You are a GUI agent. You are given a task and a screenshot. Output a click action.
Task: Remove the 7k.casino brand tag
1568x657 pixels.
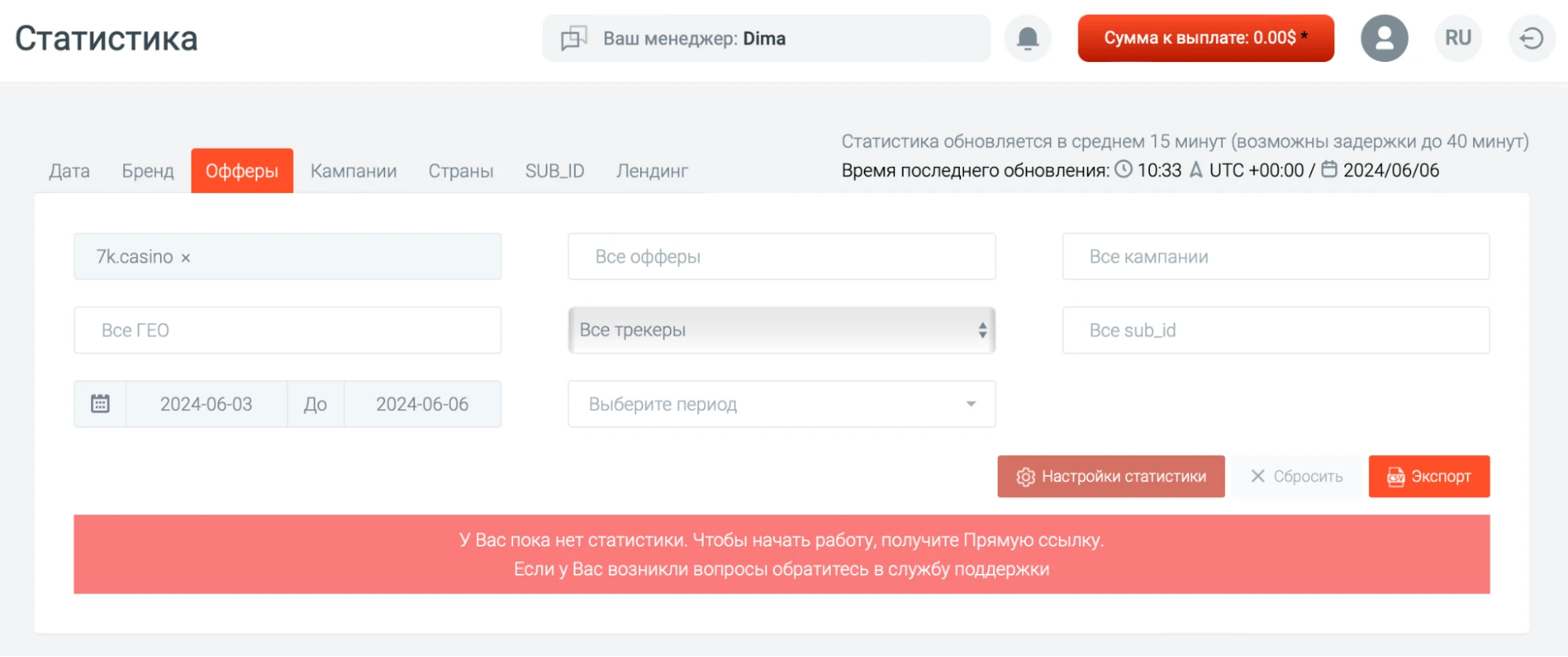(x=186, y=258)
